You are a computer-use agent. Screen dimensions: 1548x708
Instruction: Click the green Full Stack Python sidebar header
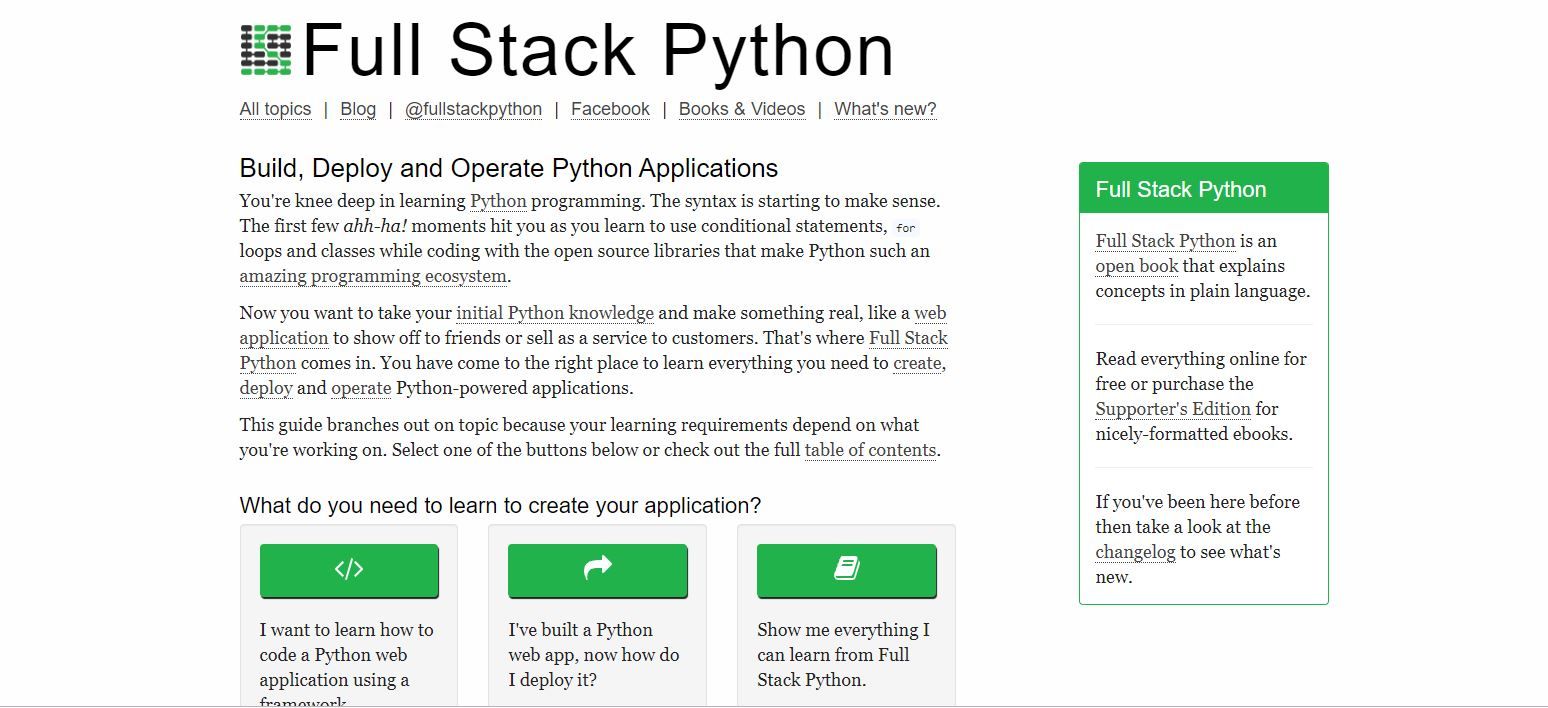point(1204,189)
